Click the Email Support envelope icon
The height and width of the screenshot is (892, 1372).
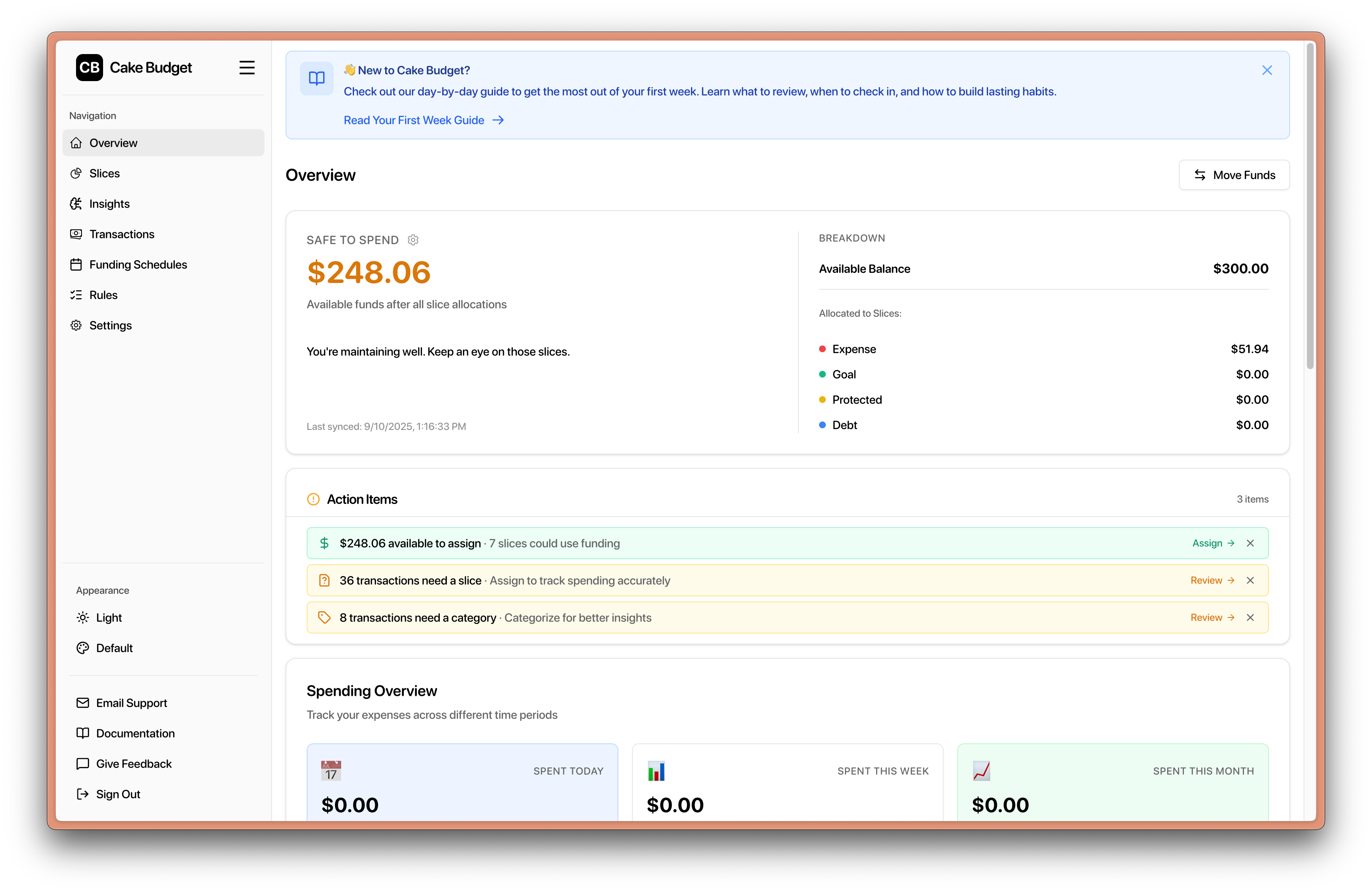point(83,702)
